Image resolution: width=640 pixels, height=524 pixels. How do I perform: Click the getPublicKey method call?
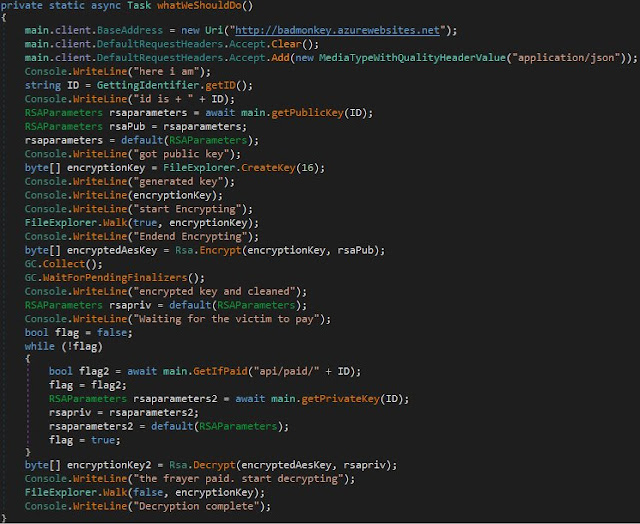(x=307, y=113)
